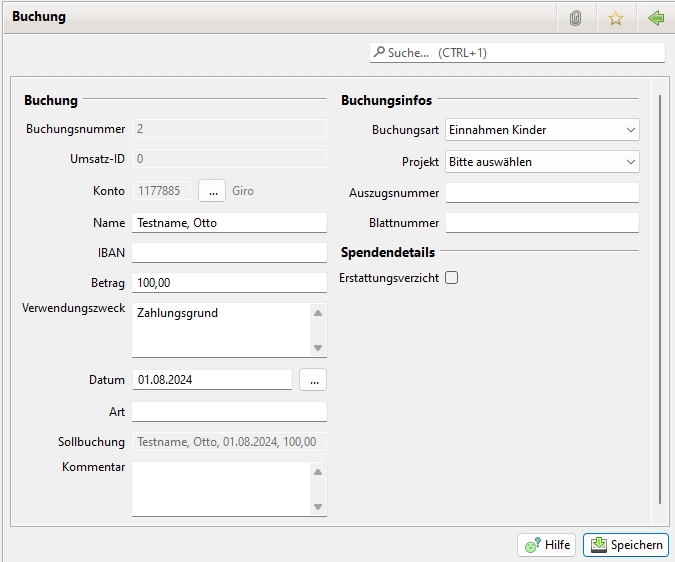Click the paperclip attachment icon
The height and width of the screenshot is (562, 675).
[575, 18]
